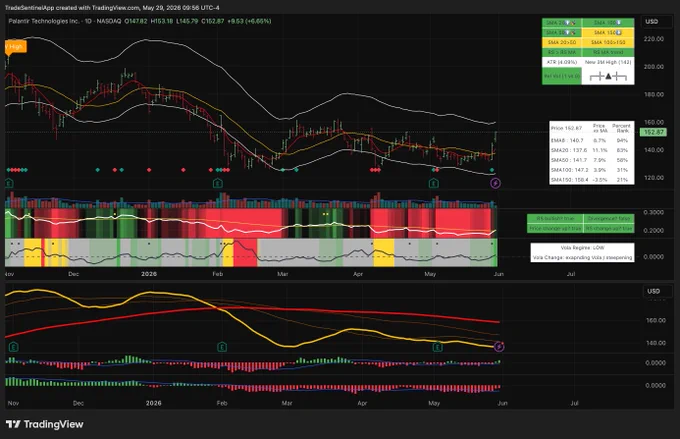Open the May earnings marker on the upper price chart
The image size is (680, 439).
coord(433,183)
